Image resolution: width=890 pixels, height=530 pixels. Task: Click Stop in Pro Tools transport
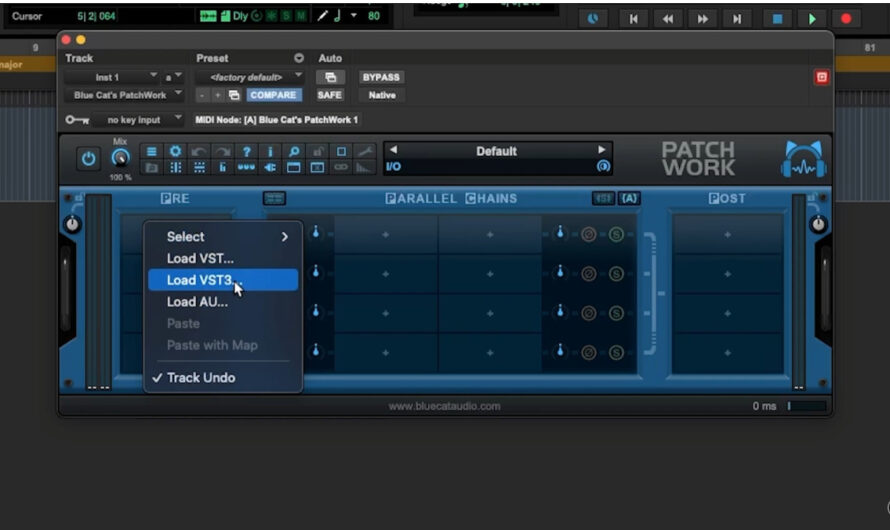tap(777, 19)
